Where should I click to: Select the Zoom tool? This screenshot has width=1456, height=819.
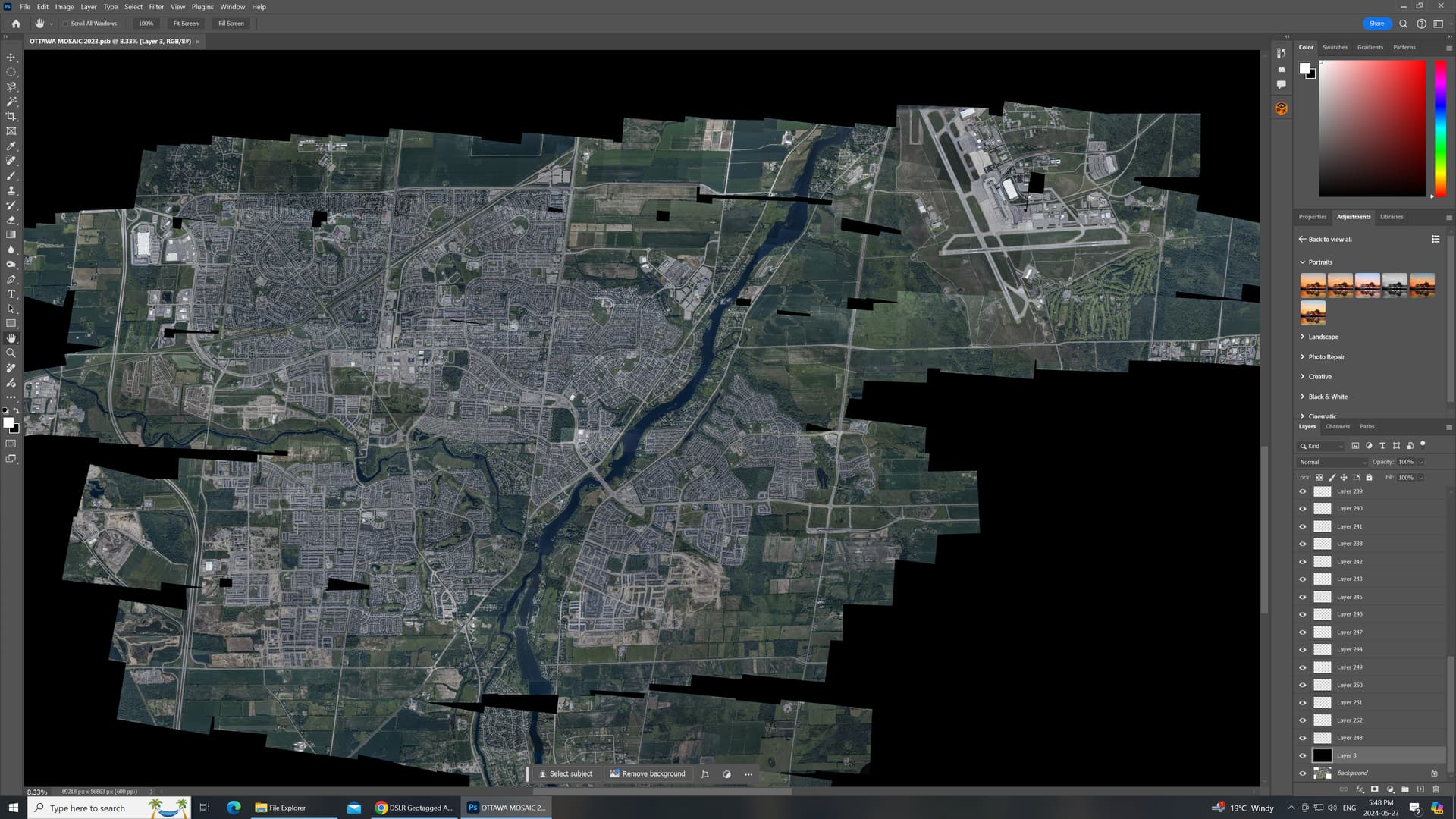(x=11, y=353)
